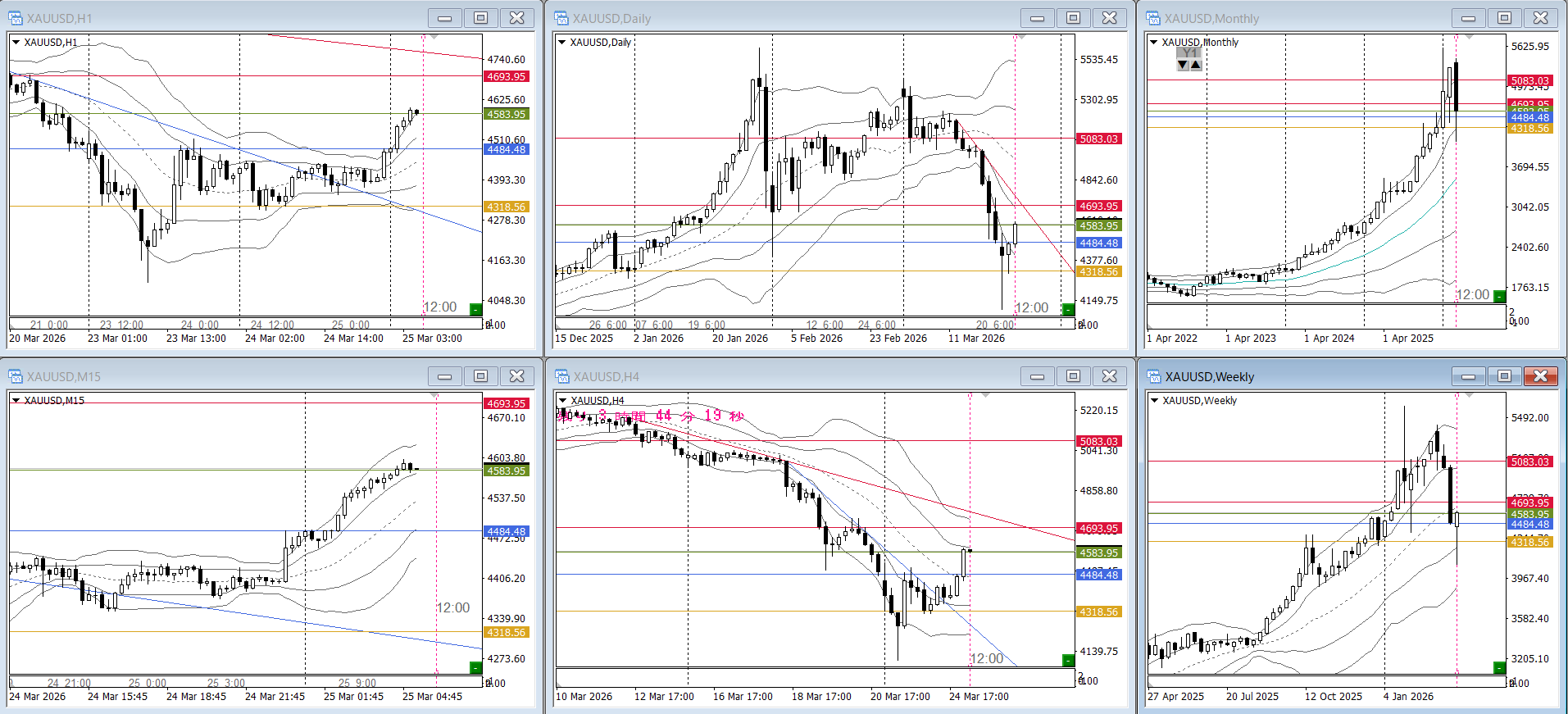Activate the XAUUSD,H4 window title bar

coord(779,376)
